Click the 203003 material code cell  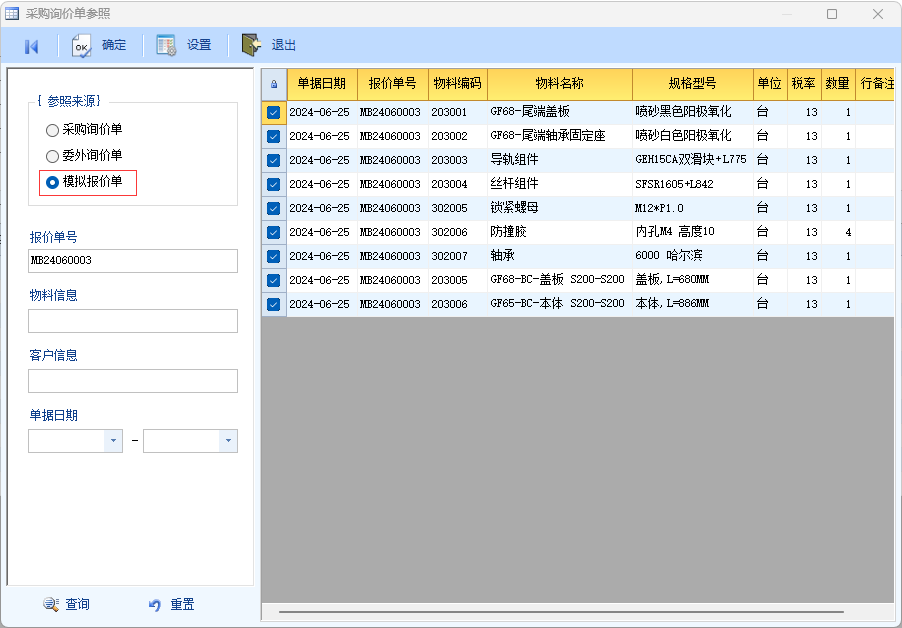(458, 160)
